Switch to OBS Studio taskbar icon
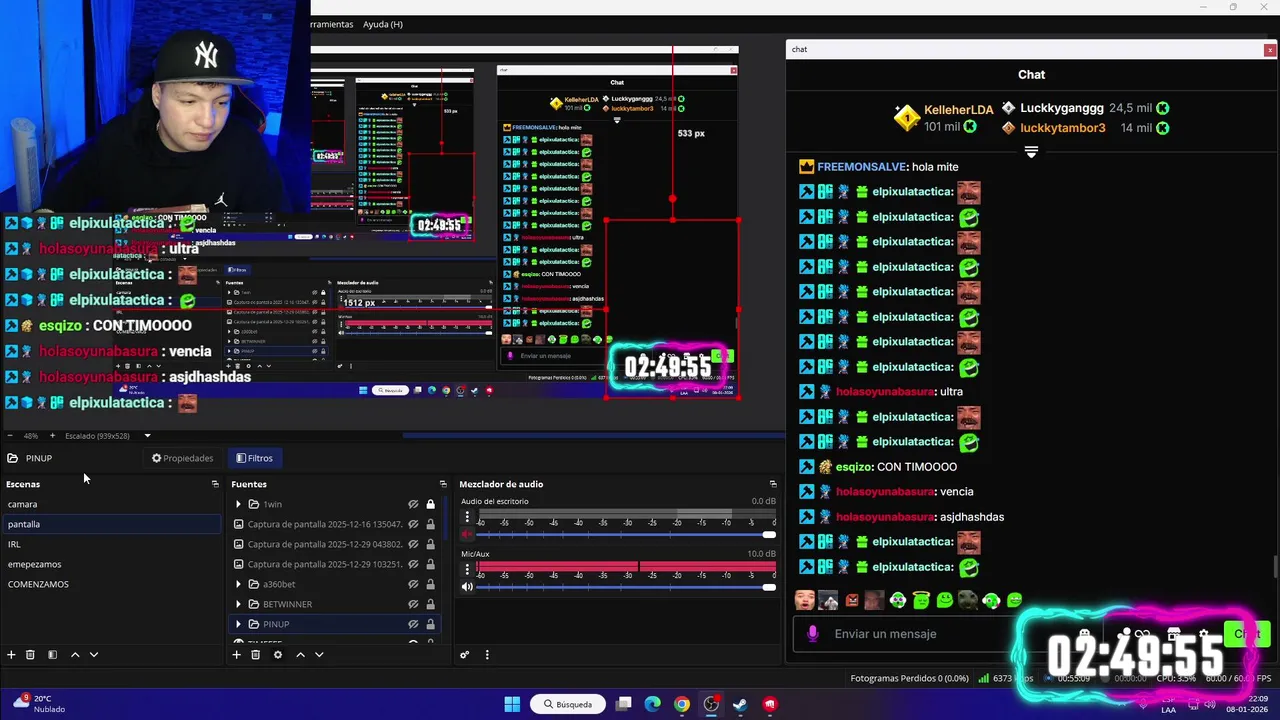This screenshot has width=1280, height=720. tap(711, 704)
